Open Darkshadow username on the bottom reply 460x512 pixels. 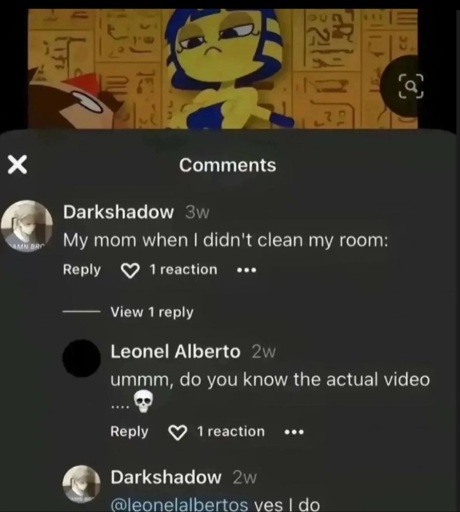pyautogui.click(x=166, y=477)
